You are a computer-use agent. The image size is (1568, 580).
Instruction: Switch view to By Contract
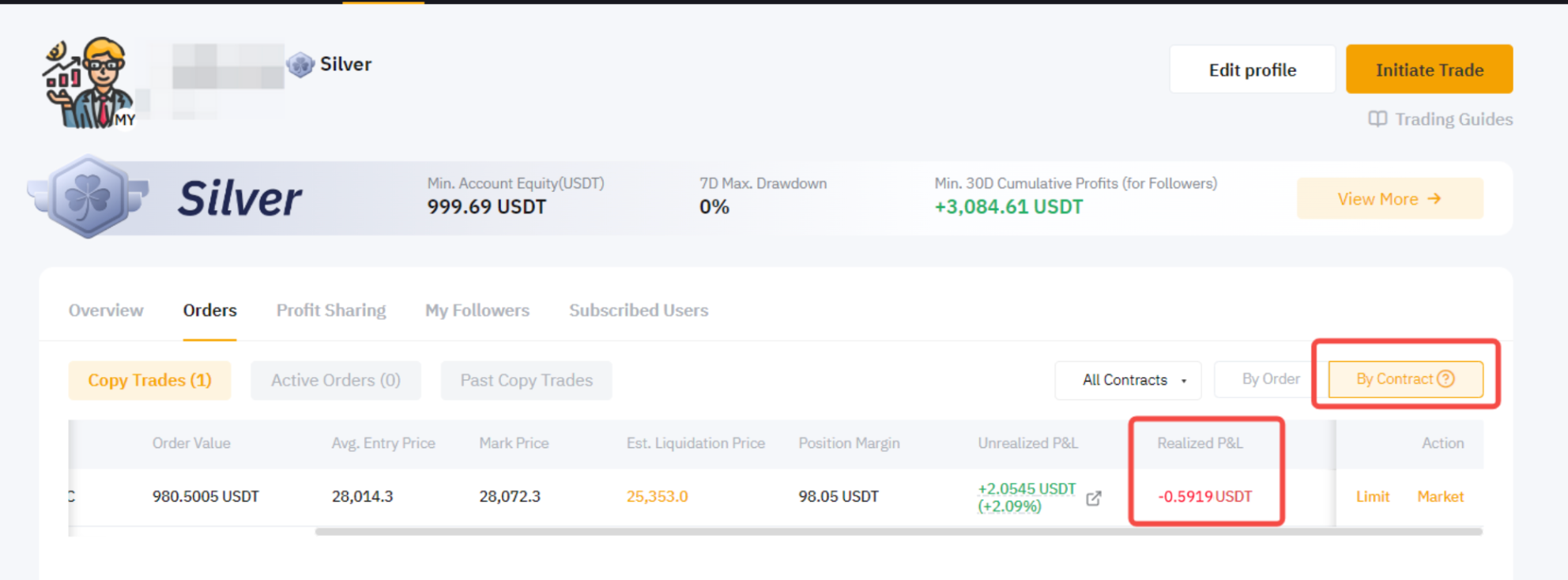(1405, 379)
